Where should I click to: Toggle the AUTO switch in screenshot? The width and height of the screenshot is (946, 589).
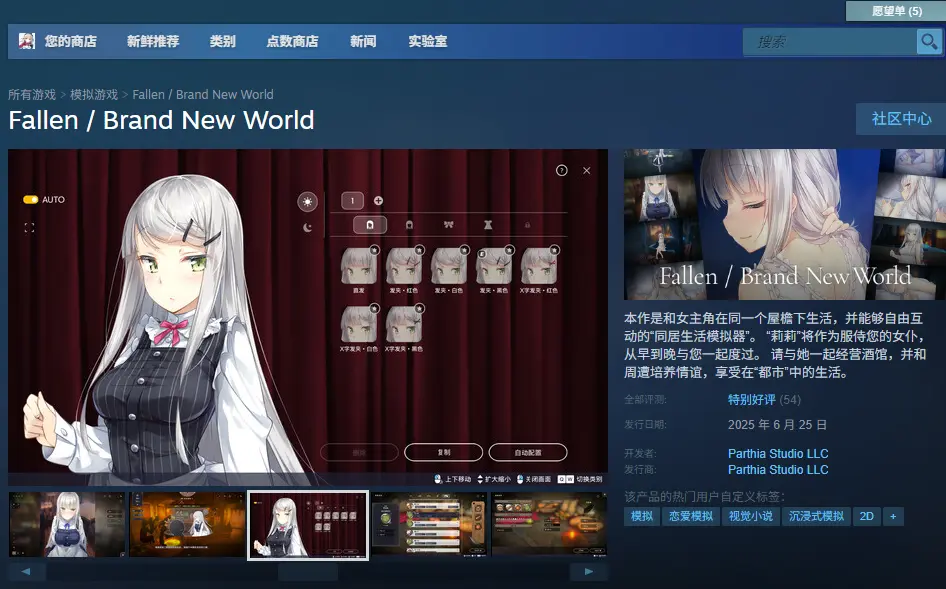(30, 199)
